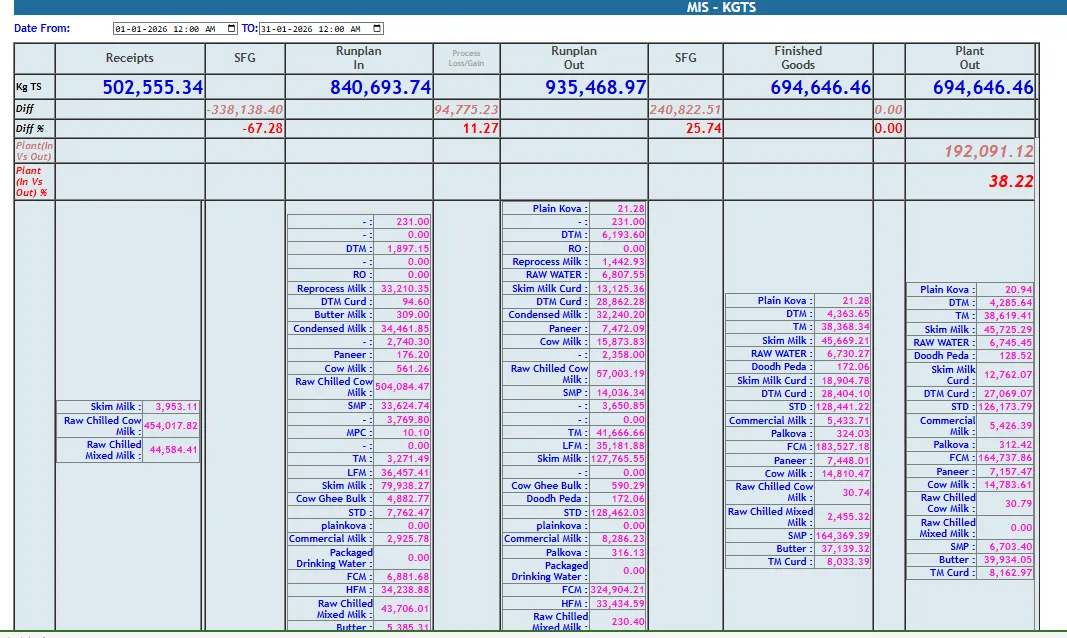This screenshot has height=638, width=1067.
Task: Select the Plant Out column header
Action: (970, 58)
